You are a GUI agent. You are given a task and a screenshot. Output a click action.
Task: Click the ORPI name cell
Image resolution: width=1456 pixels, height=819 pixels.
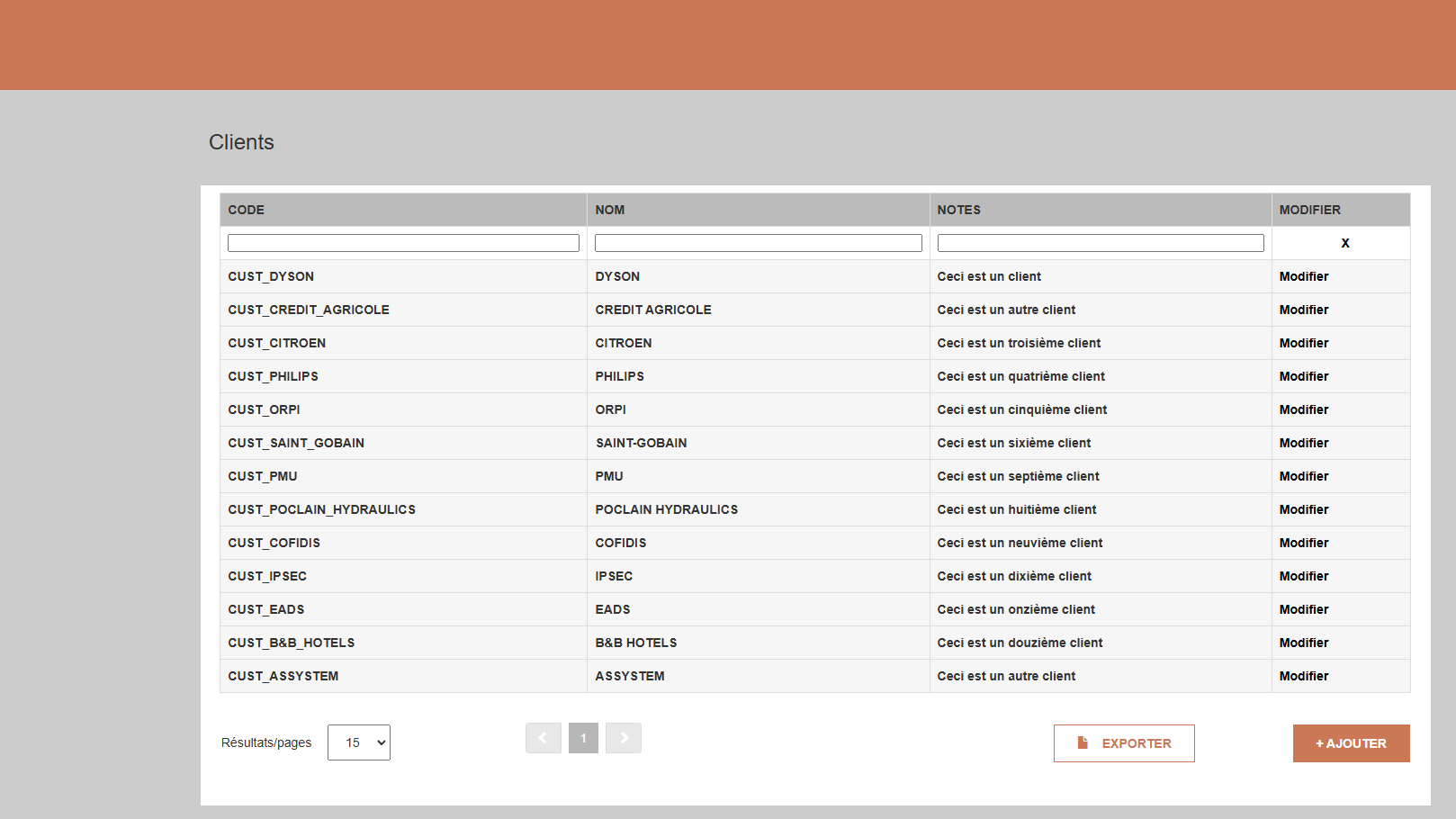coord(759,409)
